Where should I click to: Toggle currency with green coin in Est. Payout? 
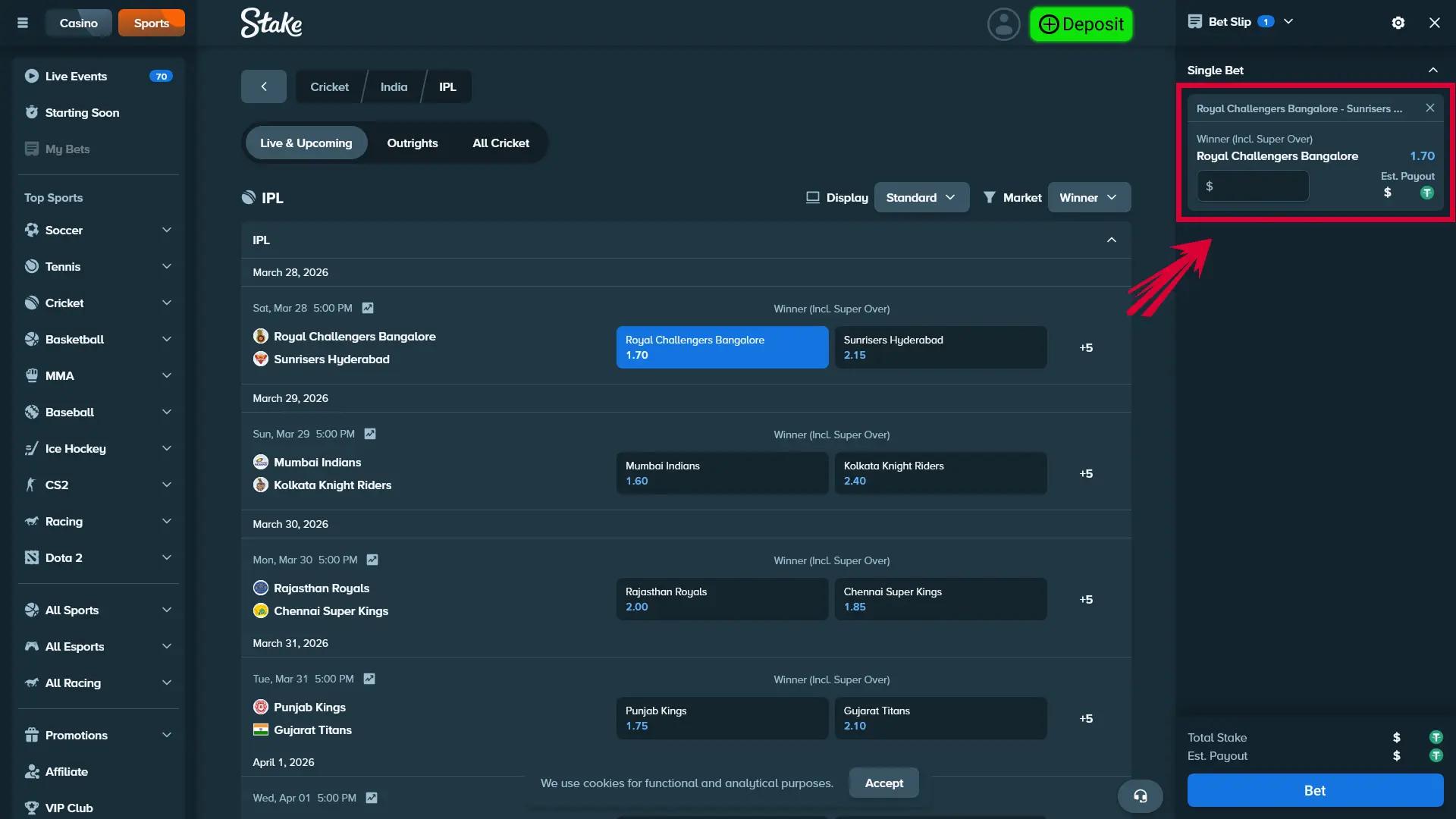(x=1426, y=193)
